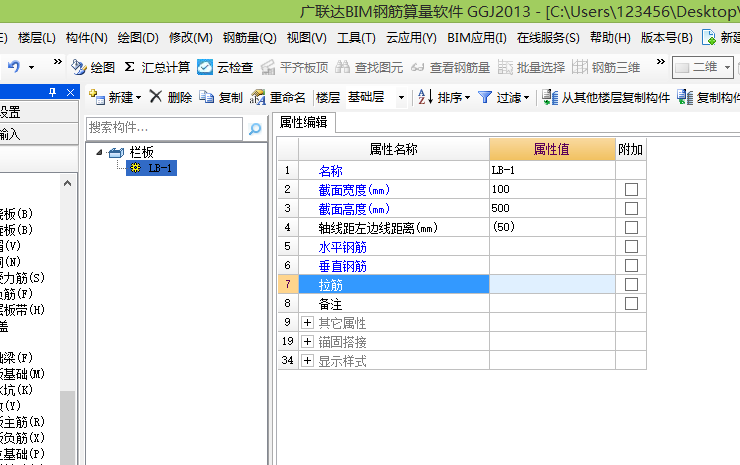Viewport: 740px width, 465px height.
Task: Switch to 属性编辑 tab
Action: point(303,122)
